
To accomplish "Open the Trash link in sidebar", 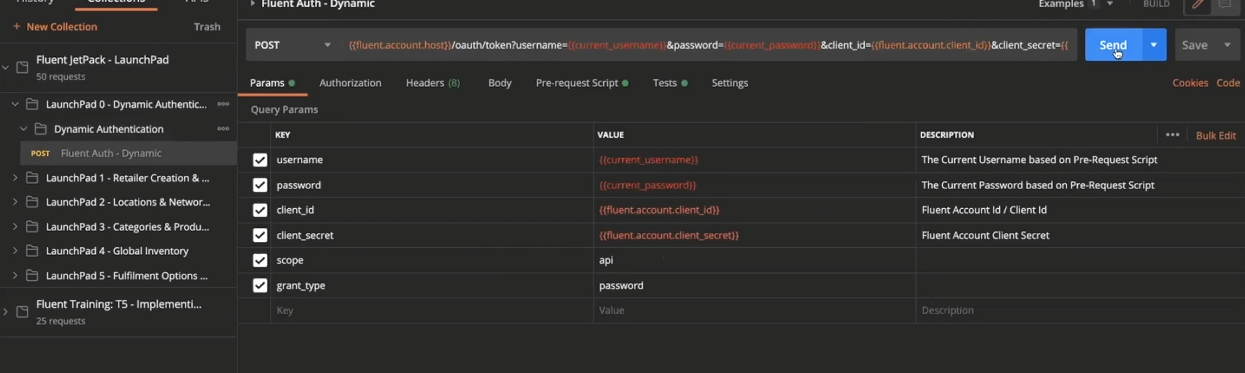I will click(207, 27).
